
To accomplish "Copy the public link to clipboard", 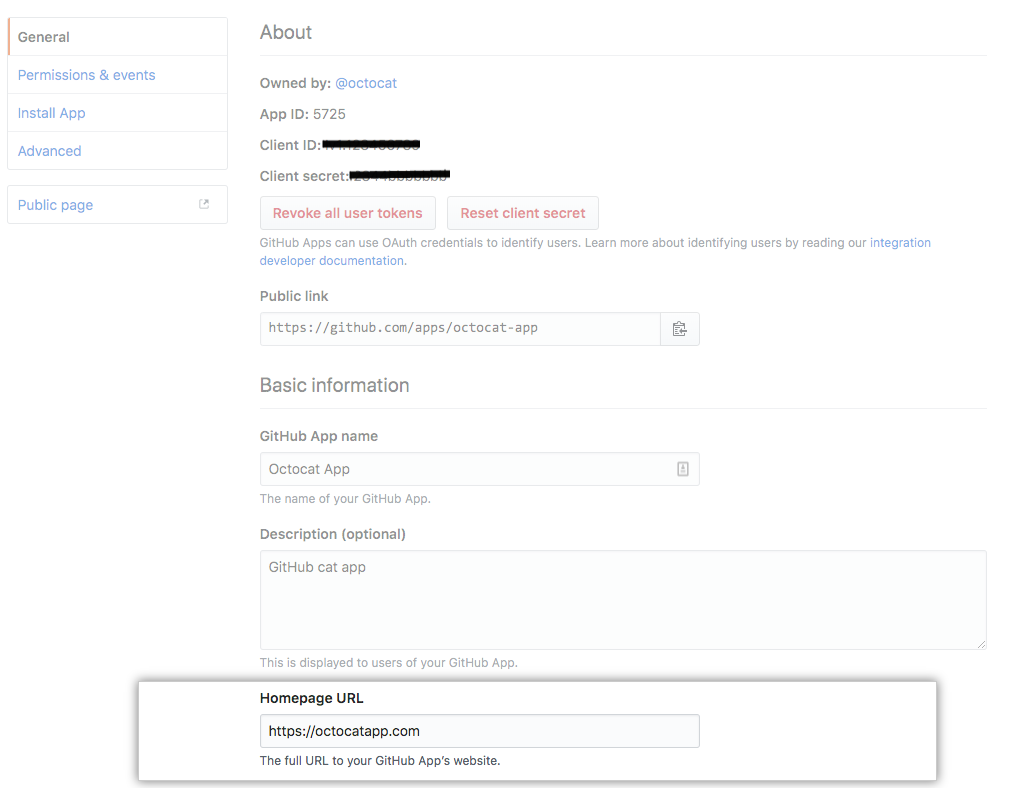I will click(x=680, y=328).
